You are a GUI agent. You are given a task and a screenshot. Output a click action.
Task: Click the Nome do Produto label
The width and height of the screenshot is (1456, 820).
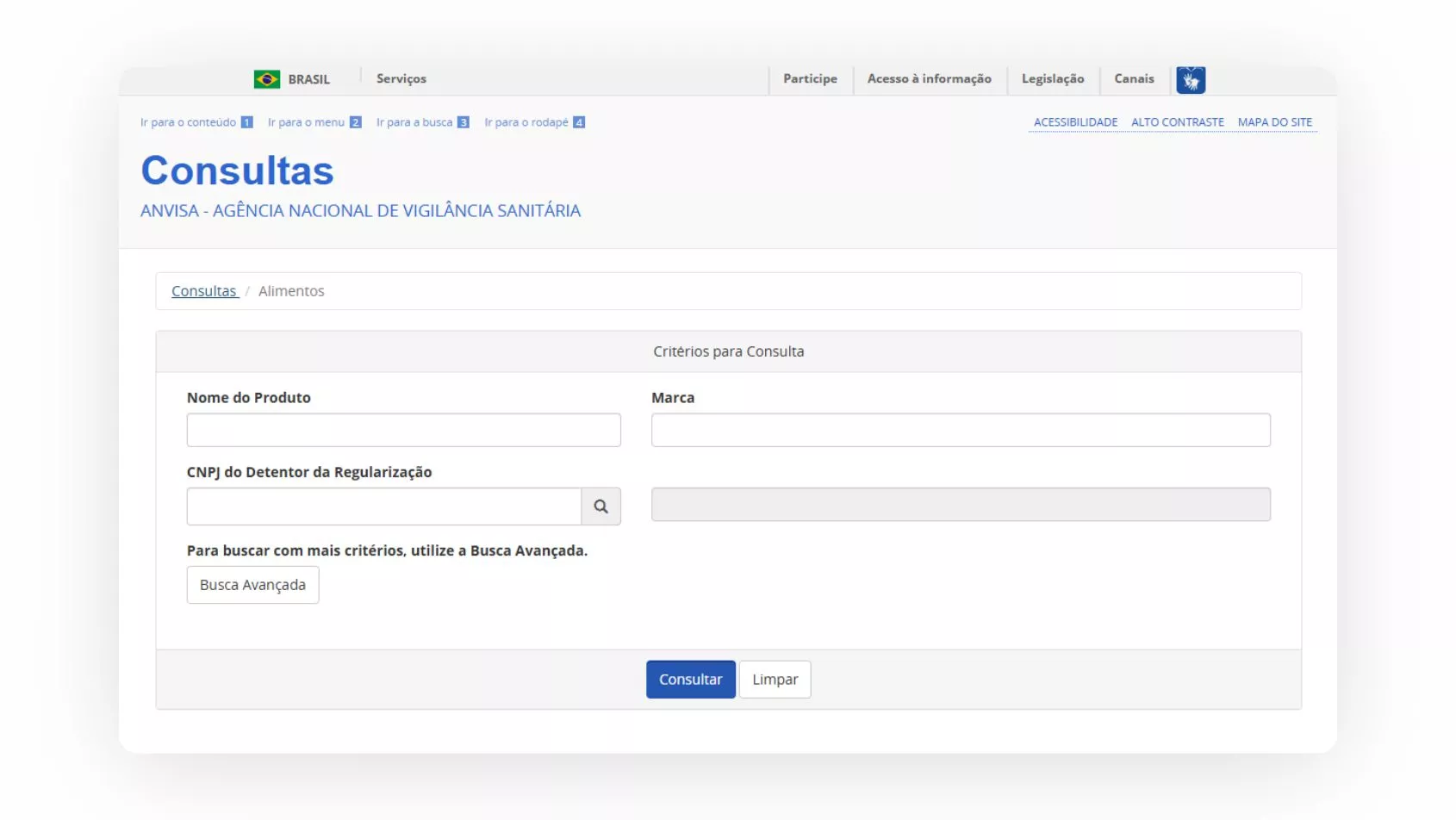(249, 398)
